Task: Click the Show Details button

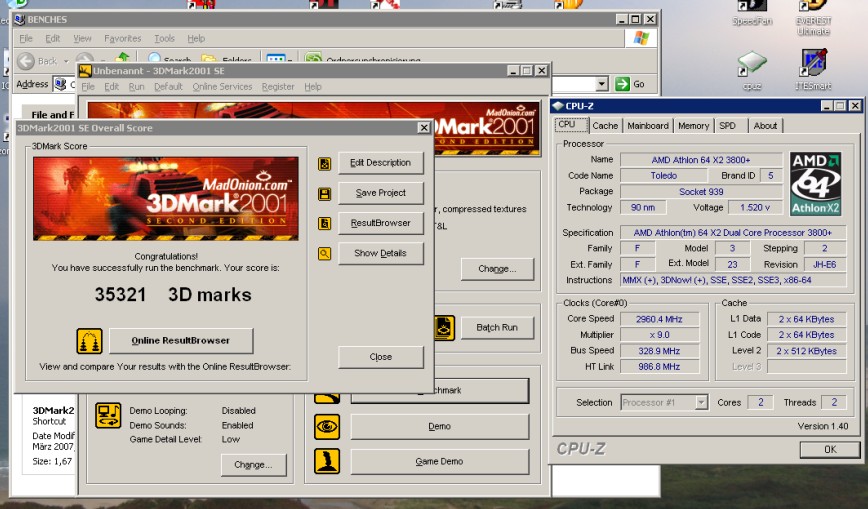Action: 381,253
